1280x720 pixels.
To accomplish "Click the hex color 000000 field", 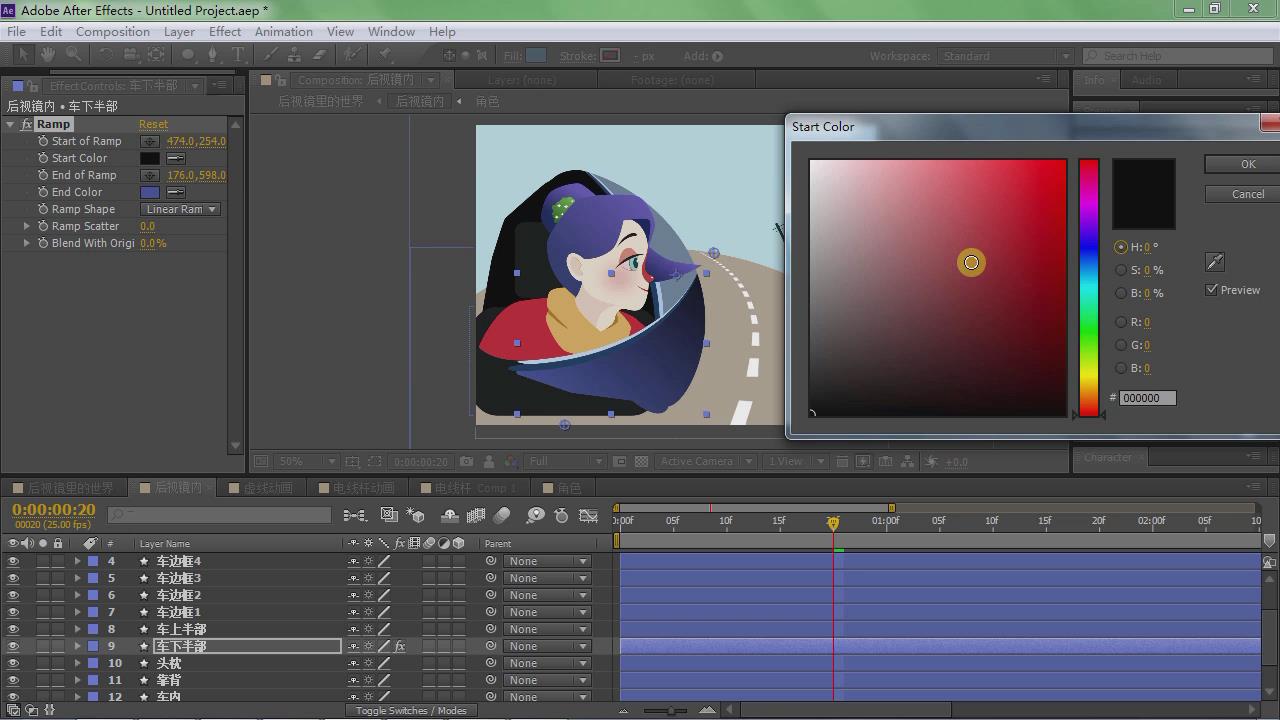I will click(1147, 398).
